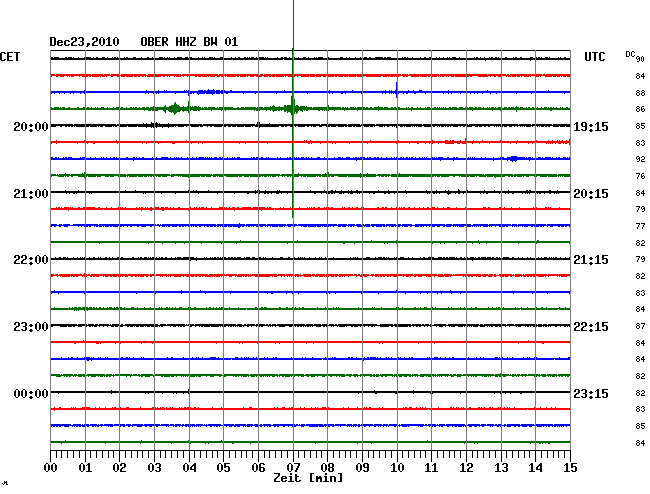Click minute tick label 05

[223, 467]
